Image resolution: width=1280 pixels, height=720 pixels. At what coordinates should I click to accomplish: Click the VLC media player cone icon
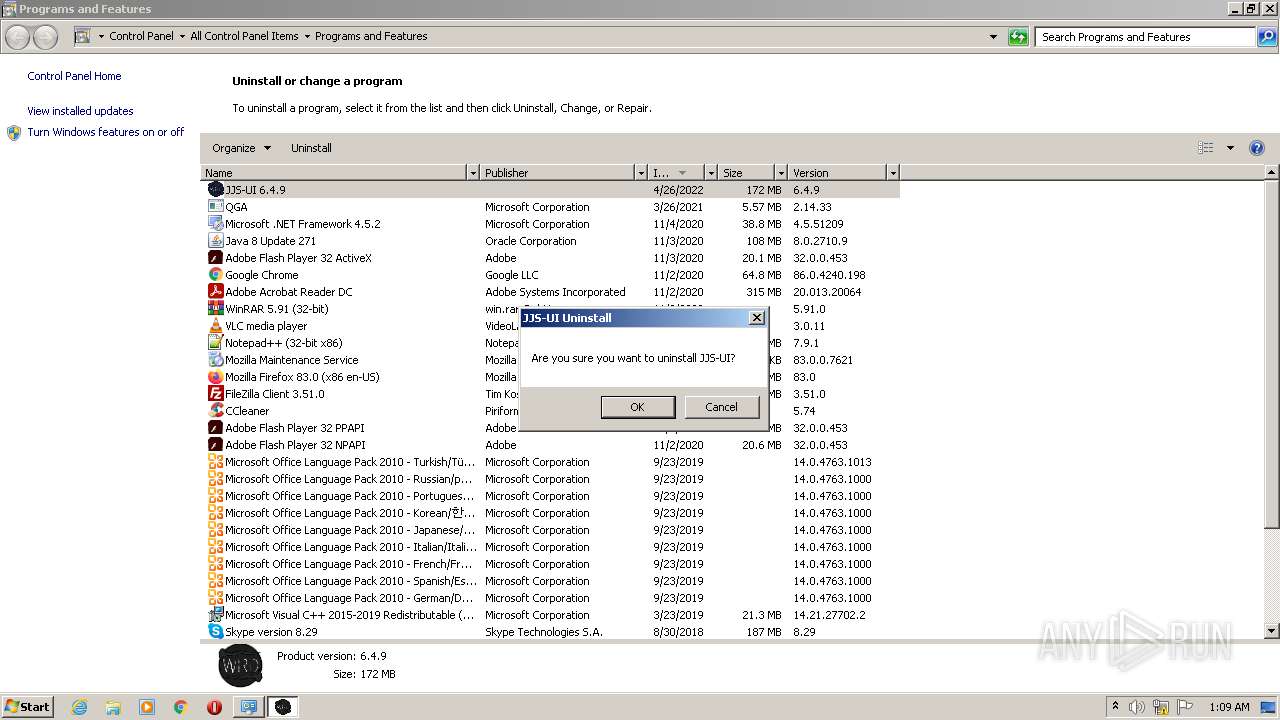216,326
